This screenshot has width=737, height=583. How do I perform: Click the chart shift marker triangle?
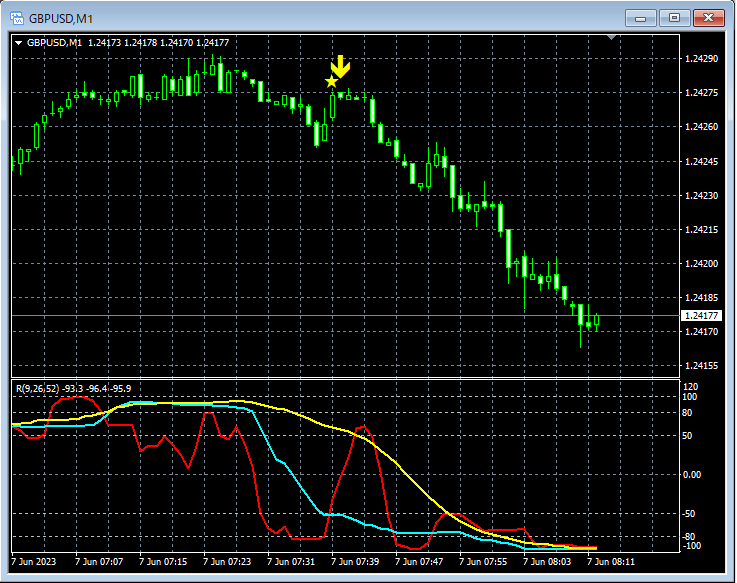pos(612,37)
